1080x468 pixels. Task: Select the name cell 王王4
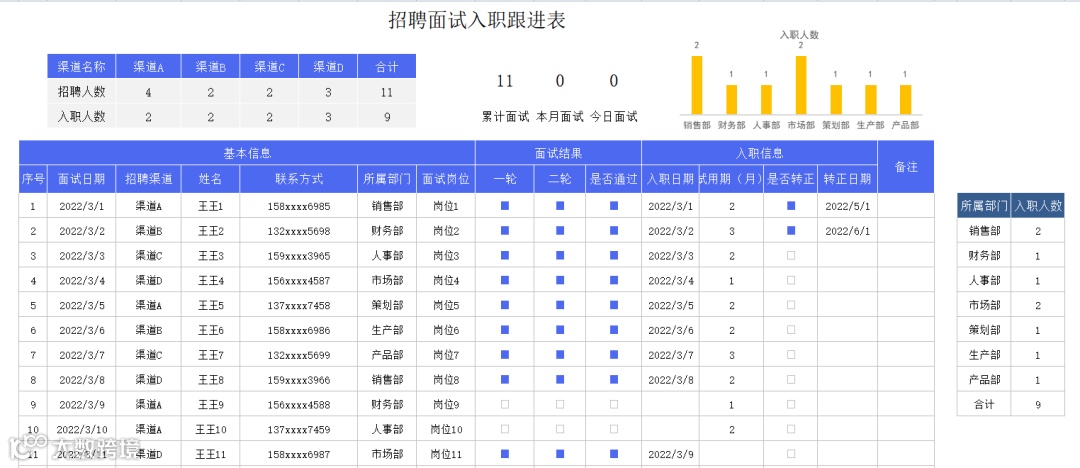[x=211, y=281]
